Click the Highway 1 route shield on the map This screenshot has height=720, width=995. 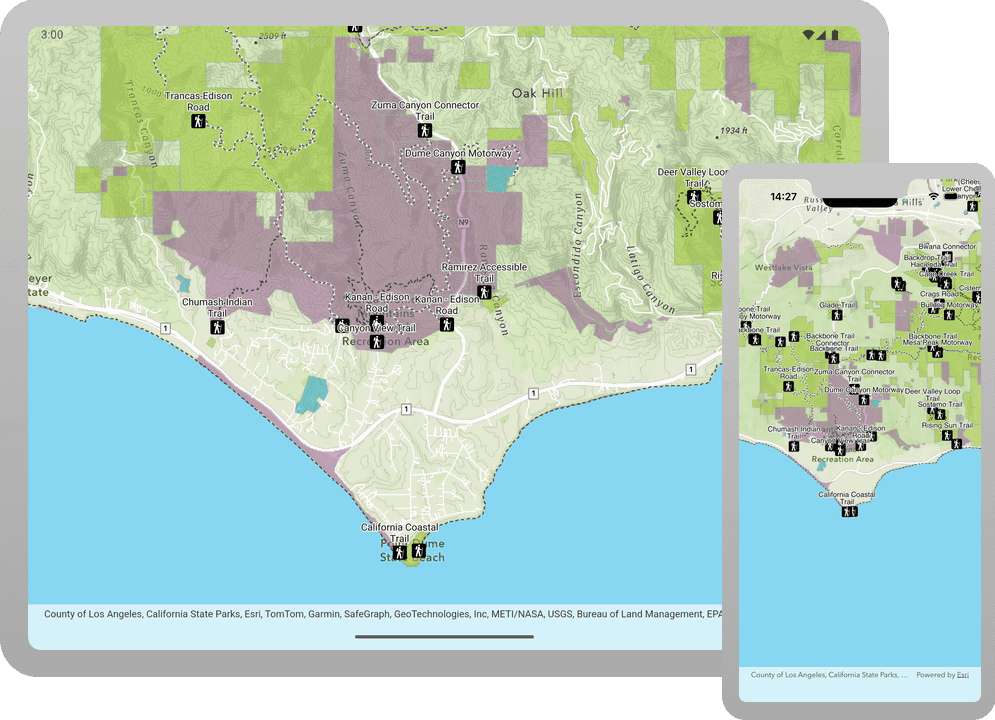click(404, 409)
